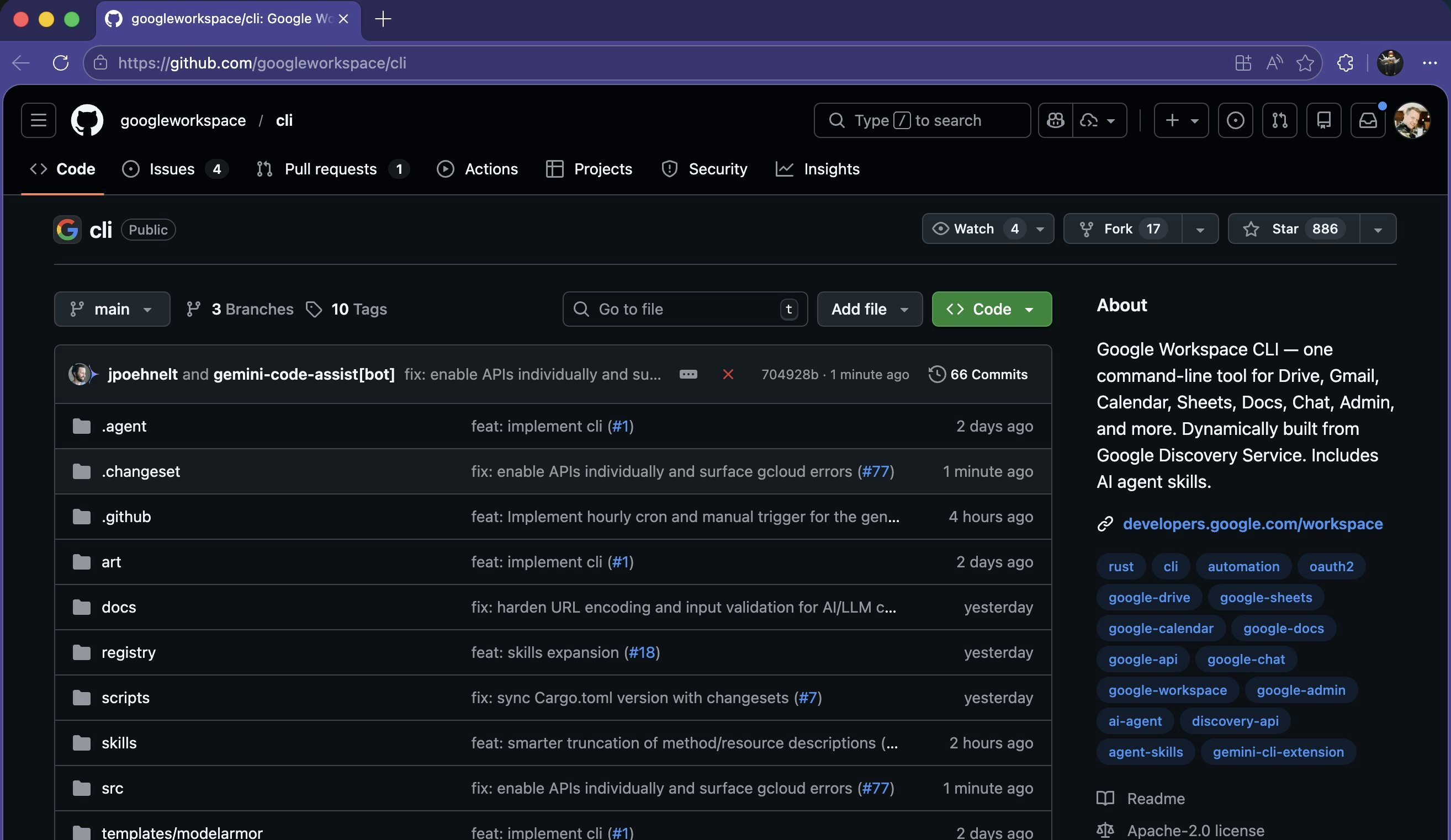This screenshot has width=1451, height=840.
Task: View your open pull requests icon
Action: pos(1279,120)
